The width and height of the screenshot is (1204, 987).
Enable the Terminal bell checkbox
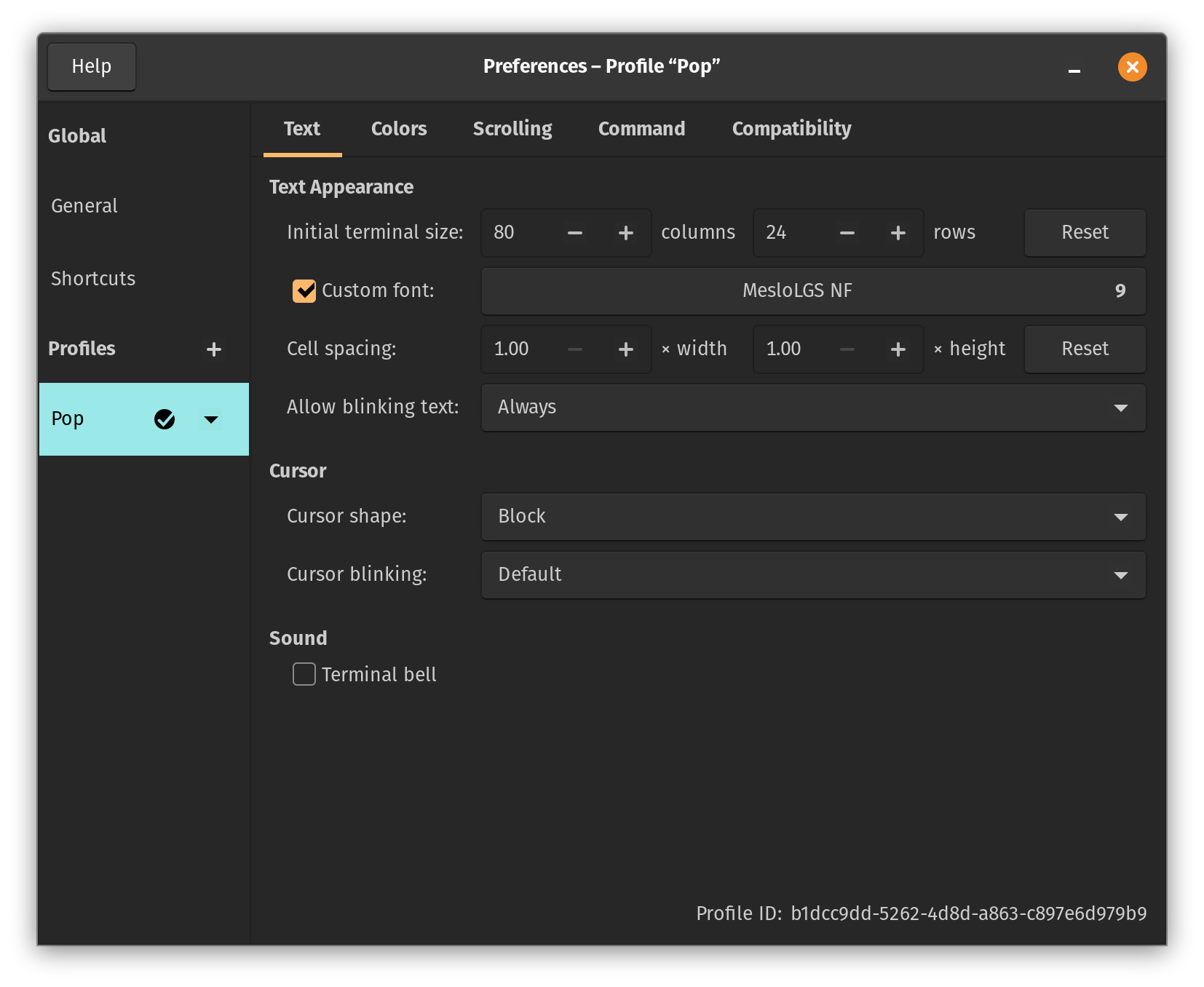(x=304, y=675)
